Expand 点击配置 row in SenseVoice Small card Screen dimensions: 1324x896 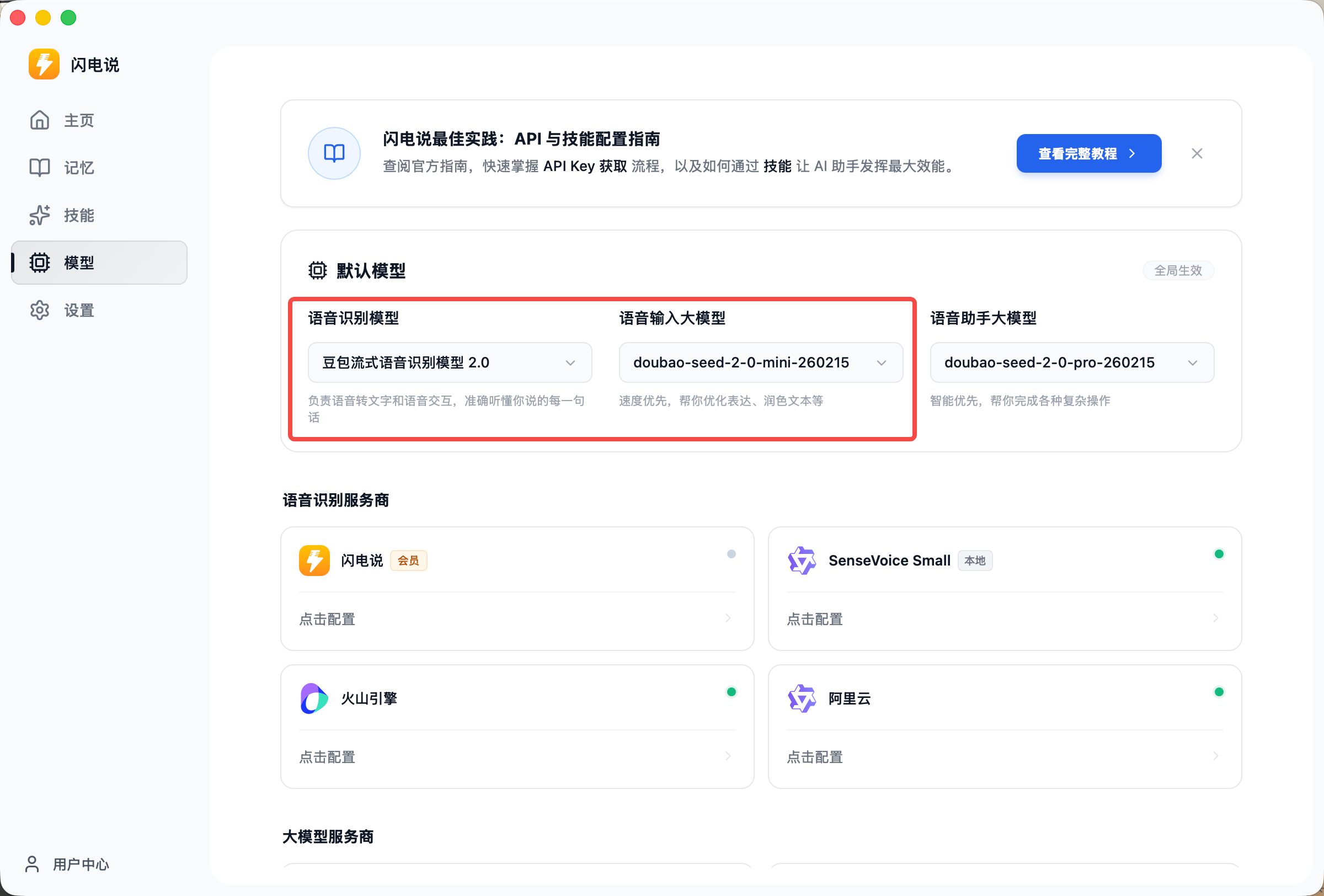(1005, 618)
